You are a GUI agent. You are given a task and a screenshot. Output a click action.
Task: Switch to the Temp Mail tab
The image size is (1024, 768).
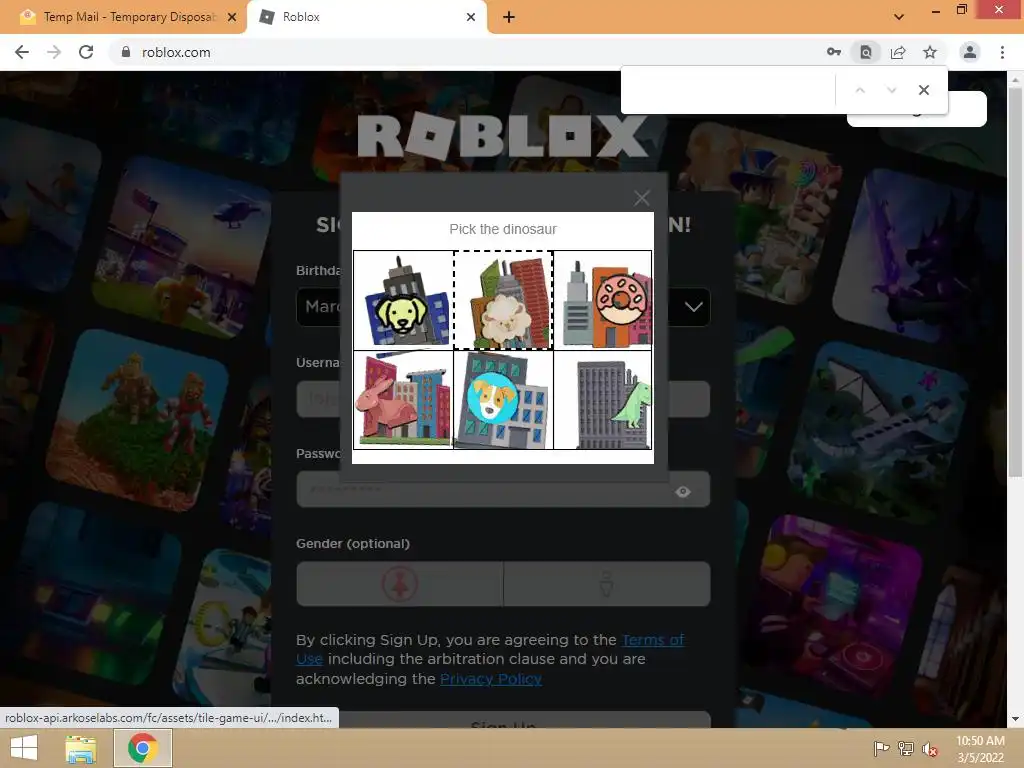point(123,17)
